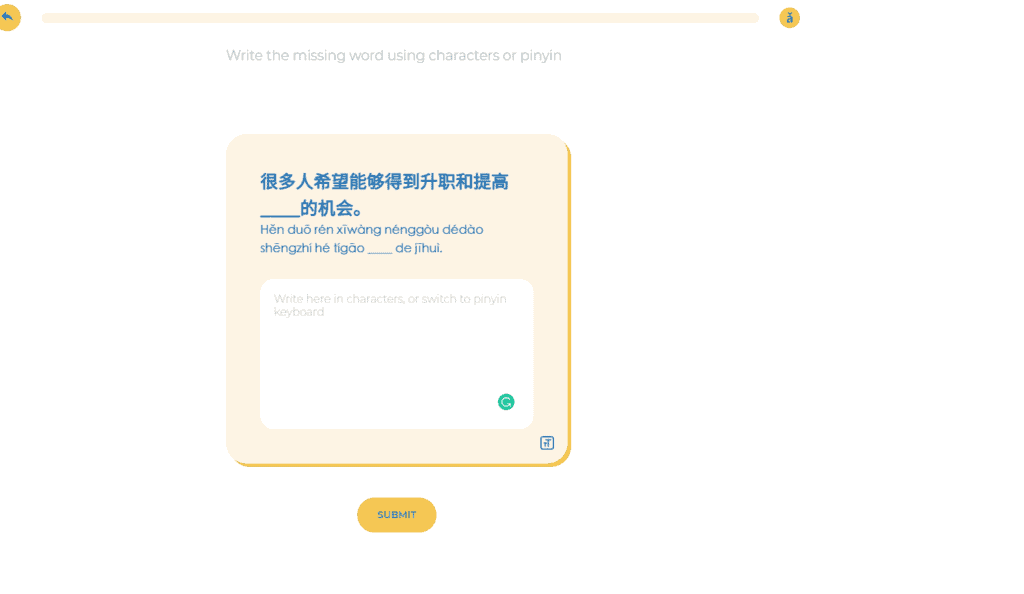This screenshot has width=1024, height=594.
Task: Click the word 提高 in the sentence
Action: pyautogui.click(x=491, y=181)
